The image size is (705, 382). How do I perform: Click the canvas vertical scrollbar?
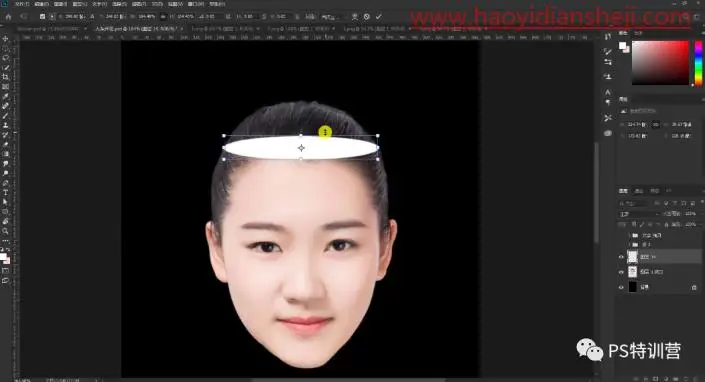click(597, 193)
